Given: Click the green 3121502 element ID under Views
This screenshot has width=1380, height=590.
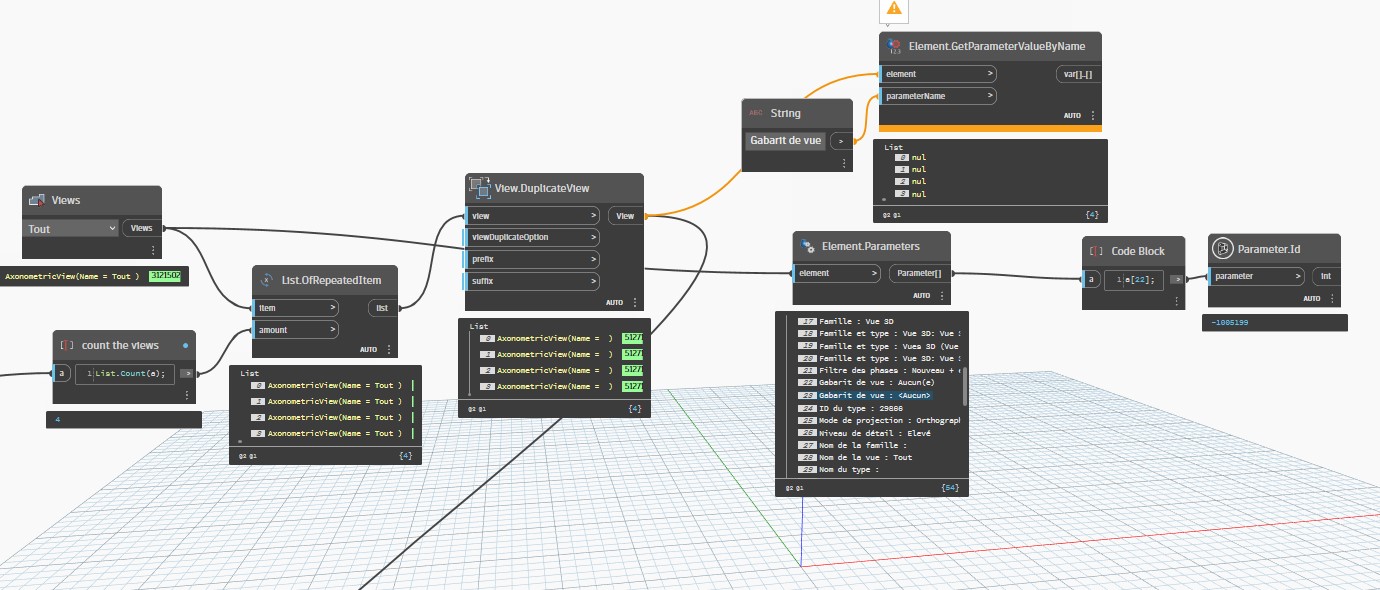Looking at the screenshot, I should [x=164, y=275].
